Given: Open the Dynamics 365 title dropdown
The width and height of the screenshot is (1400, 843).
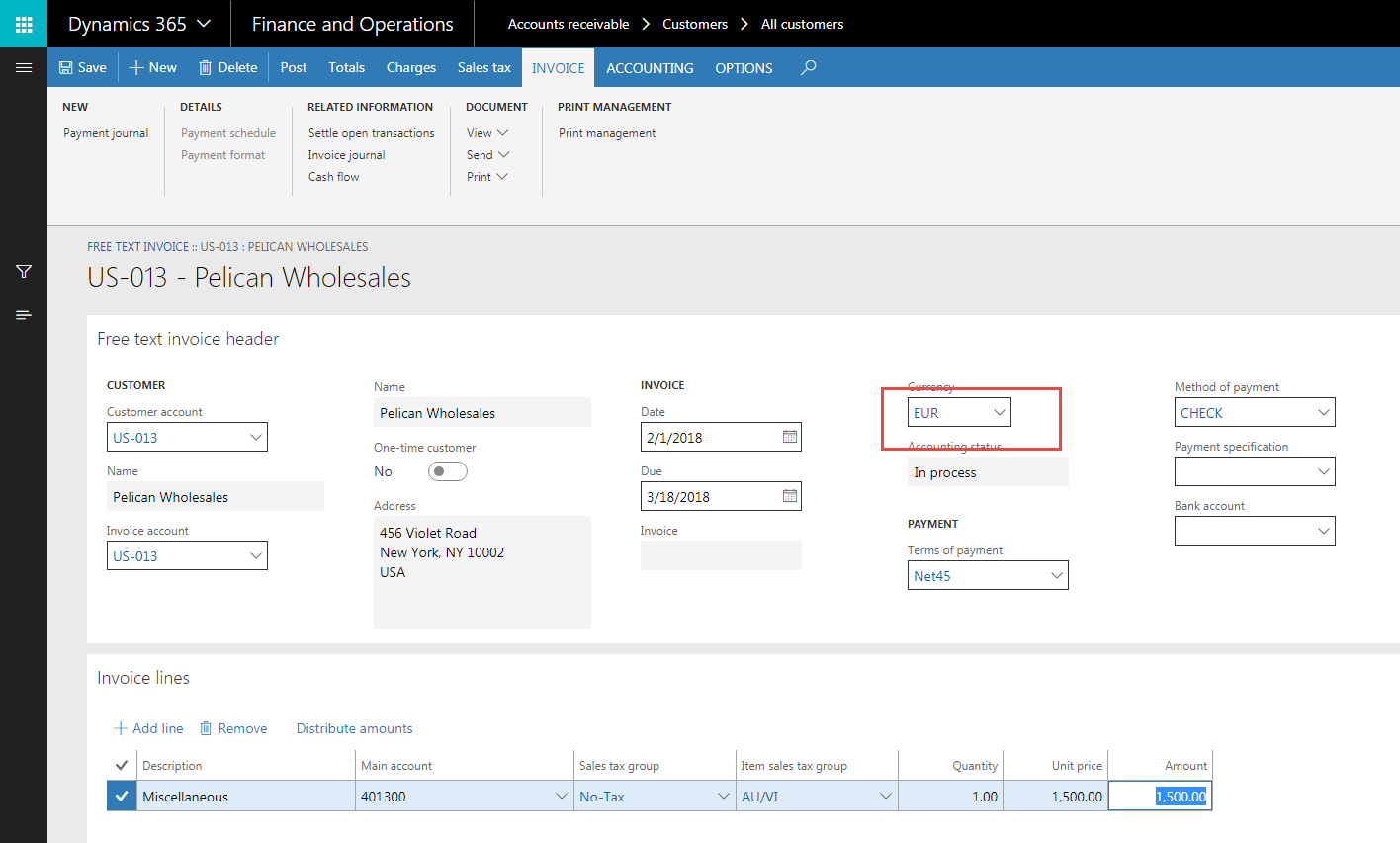Looking at the screenshot, I should click(139, 24).
